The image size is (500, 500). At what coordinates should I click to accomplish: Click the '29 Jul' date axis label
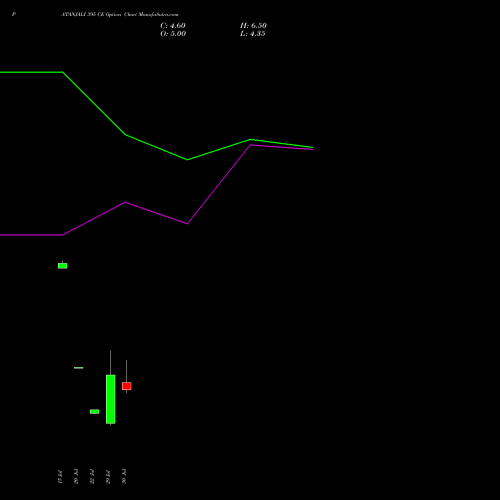[x=108, y=476]
